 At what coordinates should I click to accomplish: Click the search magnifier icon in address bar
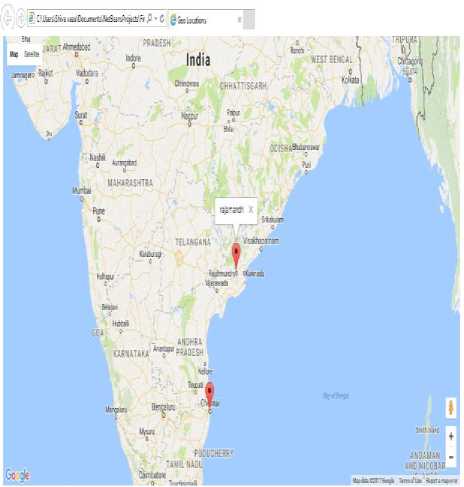[x=149, y=19]
